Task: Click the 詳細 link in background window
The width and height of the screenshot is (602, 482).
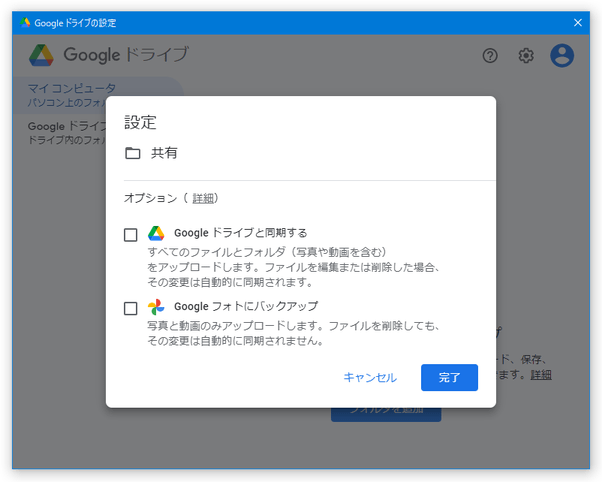Action: tap(541, 374)
